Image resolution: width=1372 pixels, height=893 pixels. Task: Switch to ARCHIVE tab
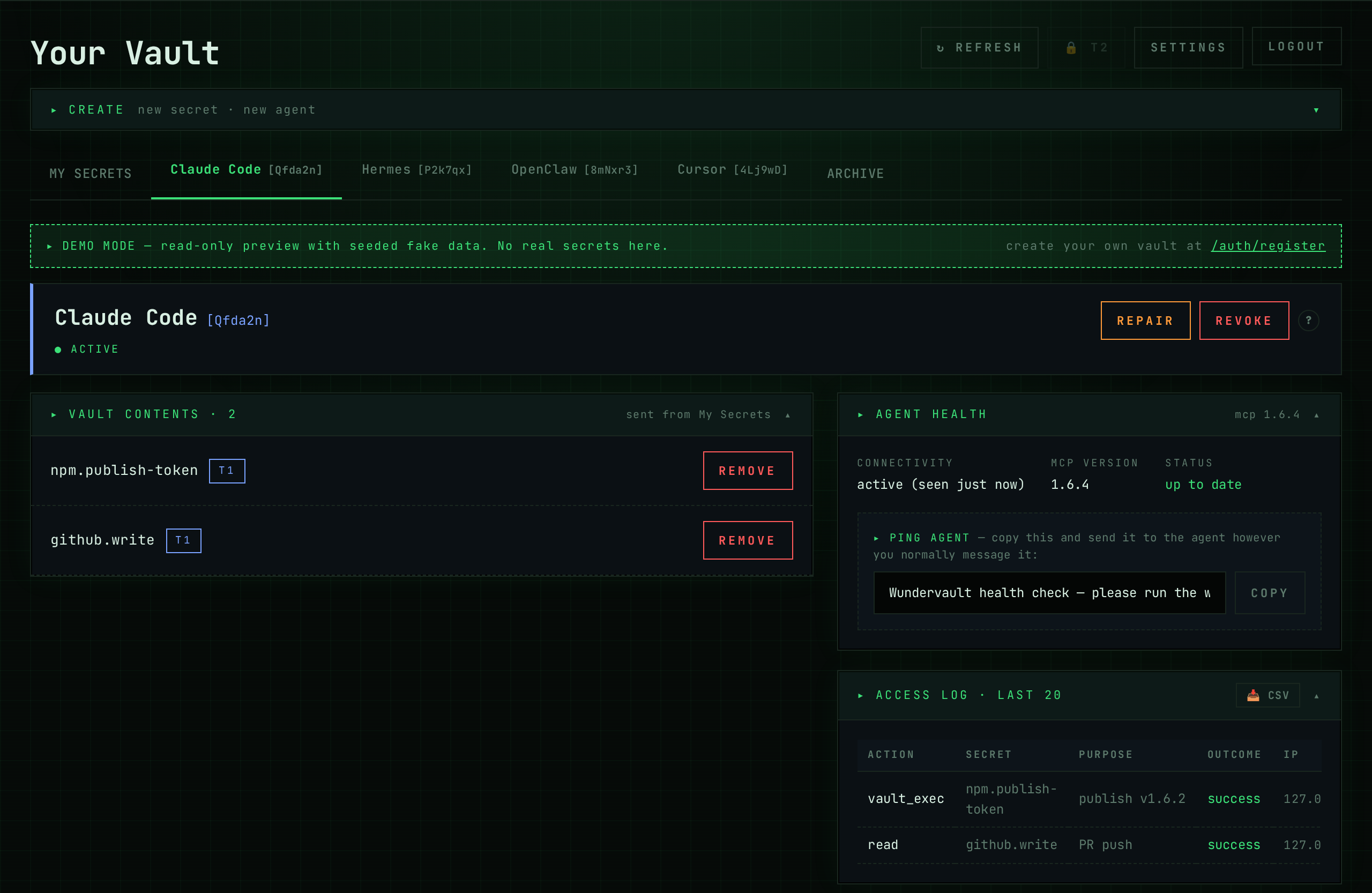(855, 173)
